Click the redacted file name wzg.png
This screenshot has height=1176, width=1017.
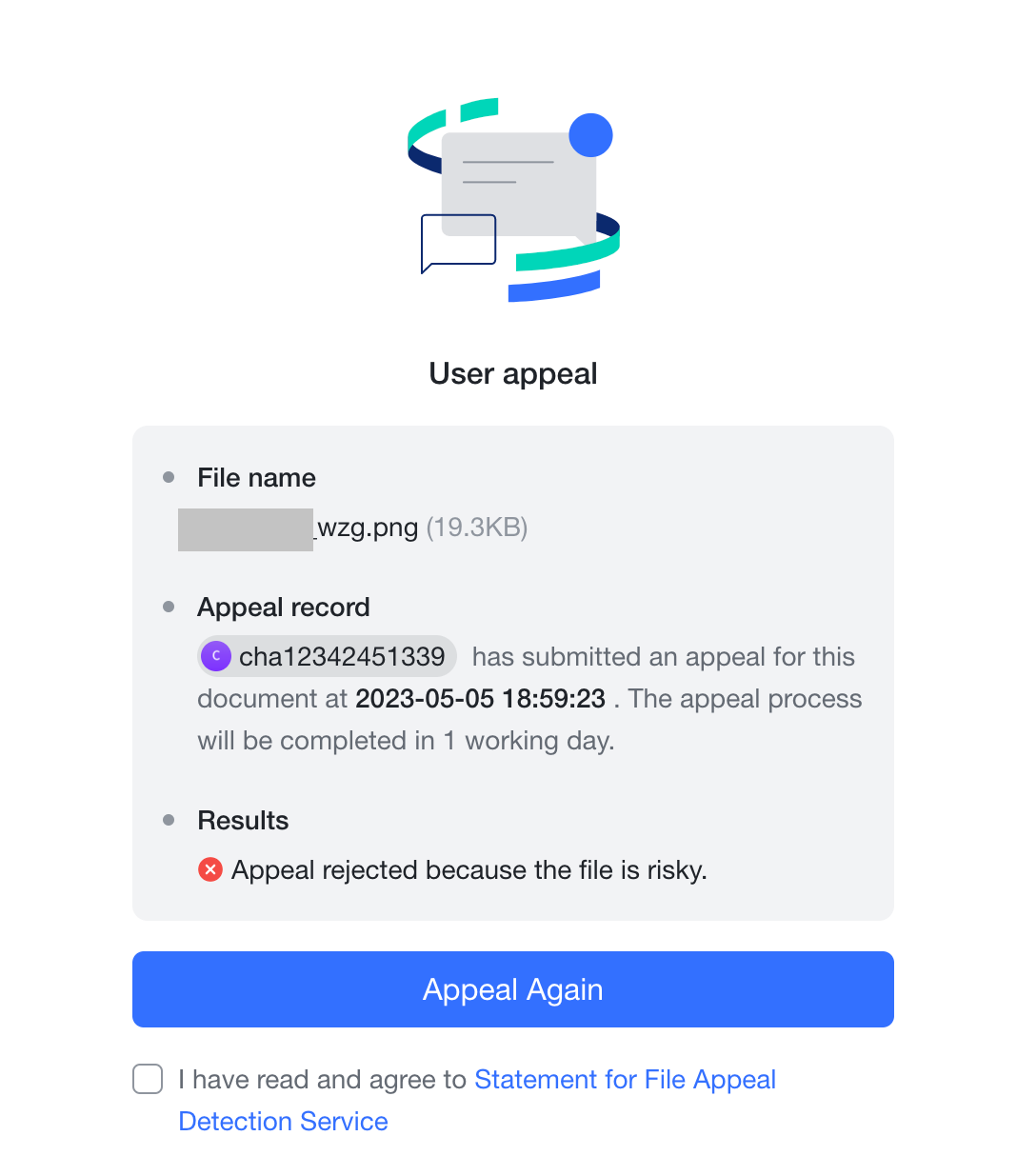[297, 528]
